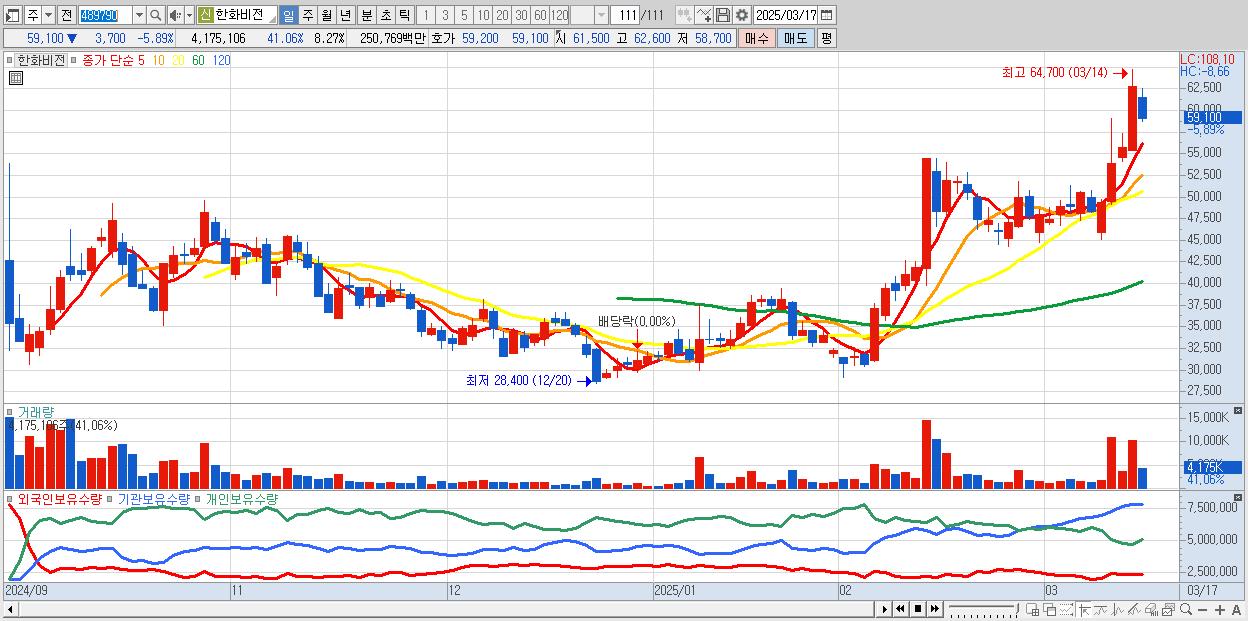Select the 일 daily period
This screenshot has height=621, width=1248.
288,15
